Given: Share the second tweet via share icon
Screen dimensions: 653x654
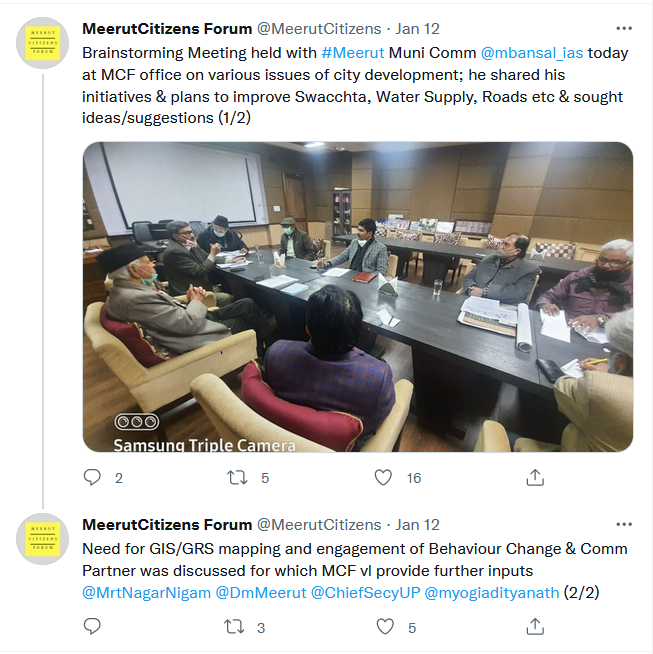Looking at the screenshot, I should pyautogui.click(x=535, y=626).
